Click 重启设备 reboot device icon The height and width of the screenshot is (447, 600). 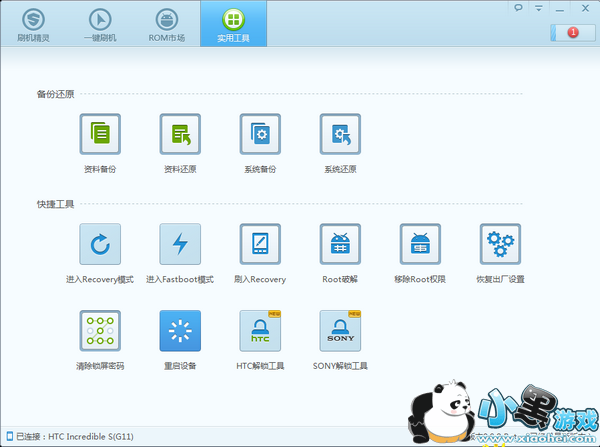point(180,331)
